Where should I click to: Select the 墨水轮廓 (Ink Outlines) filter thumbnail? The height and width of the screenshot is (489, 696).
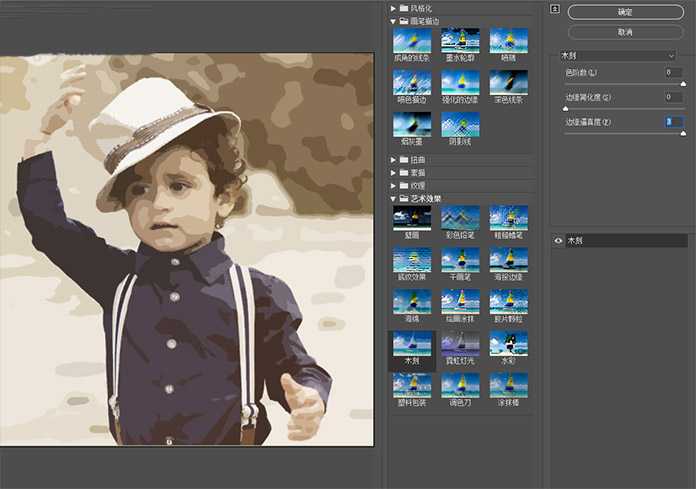[x=460, y=40]
